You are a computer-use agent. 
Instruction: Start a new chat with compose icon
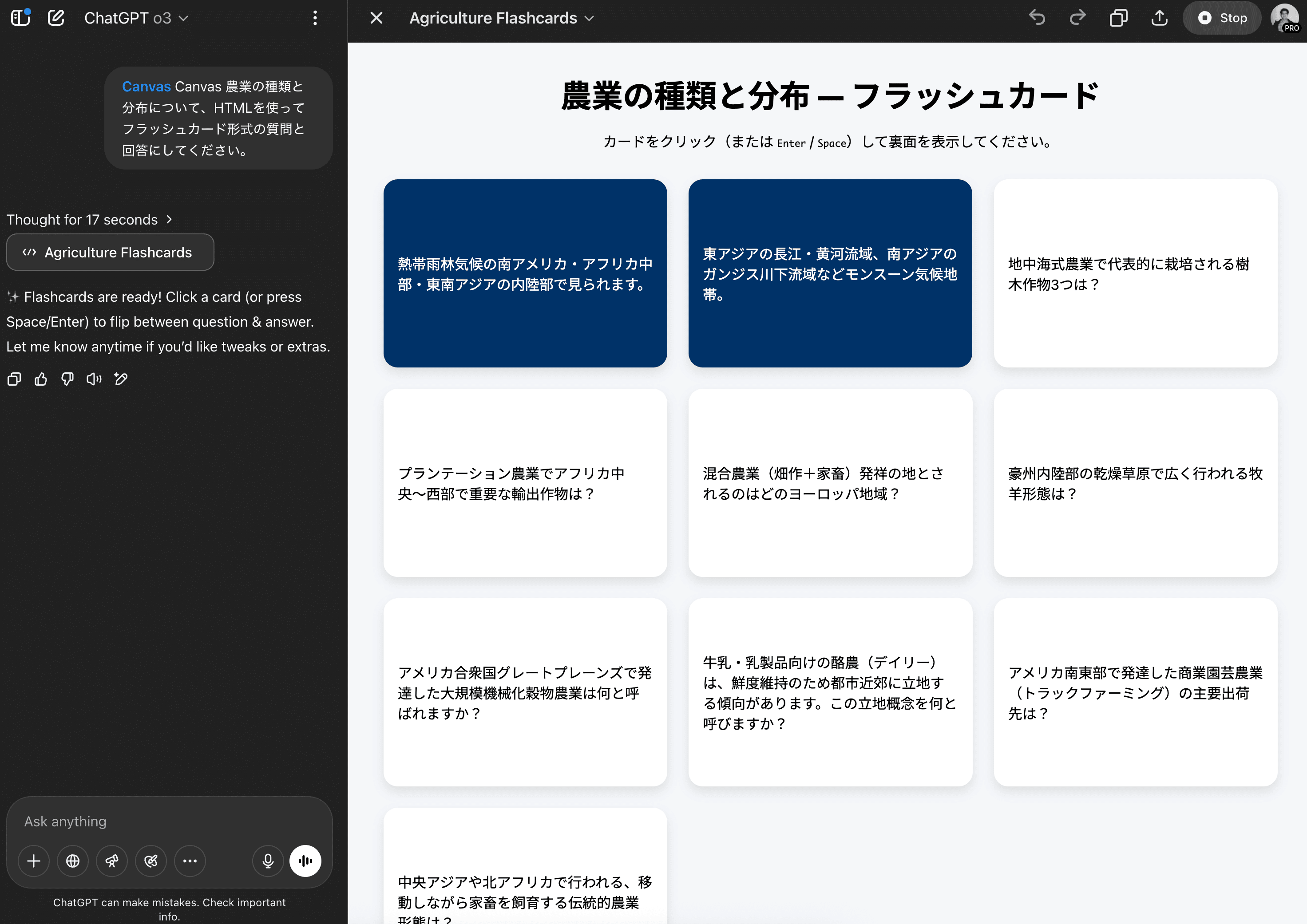click(56, 18)
